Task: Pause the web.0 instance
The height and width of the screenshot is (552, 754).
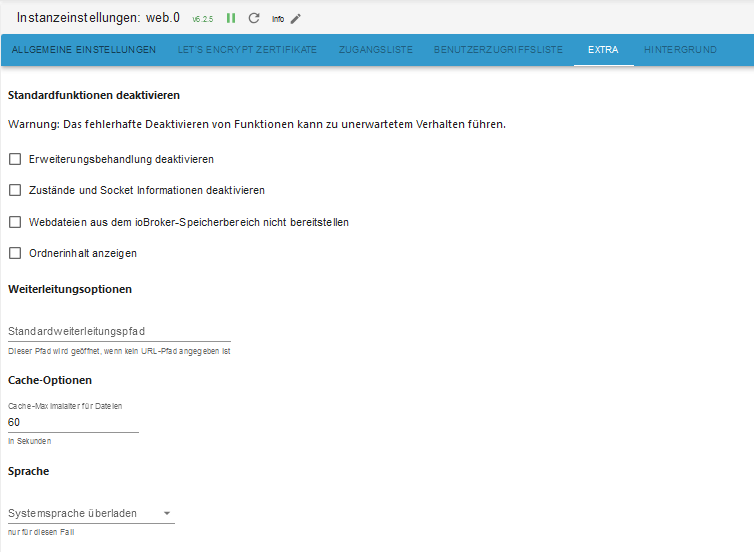Action: 231,18
